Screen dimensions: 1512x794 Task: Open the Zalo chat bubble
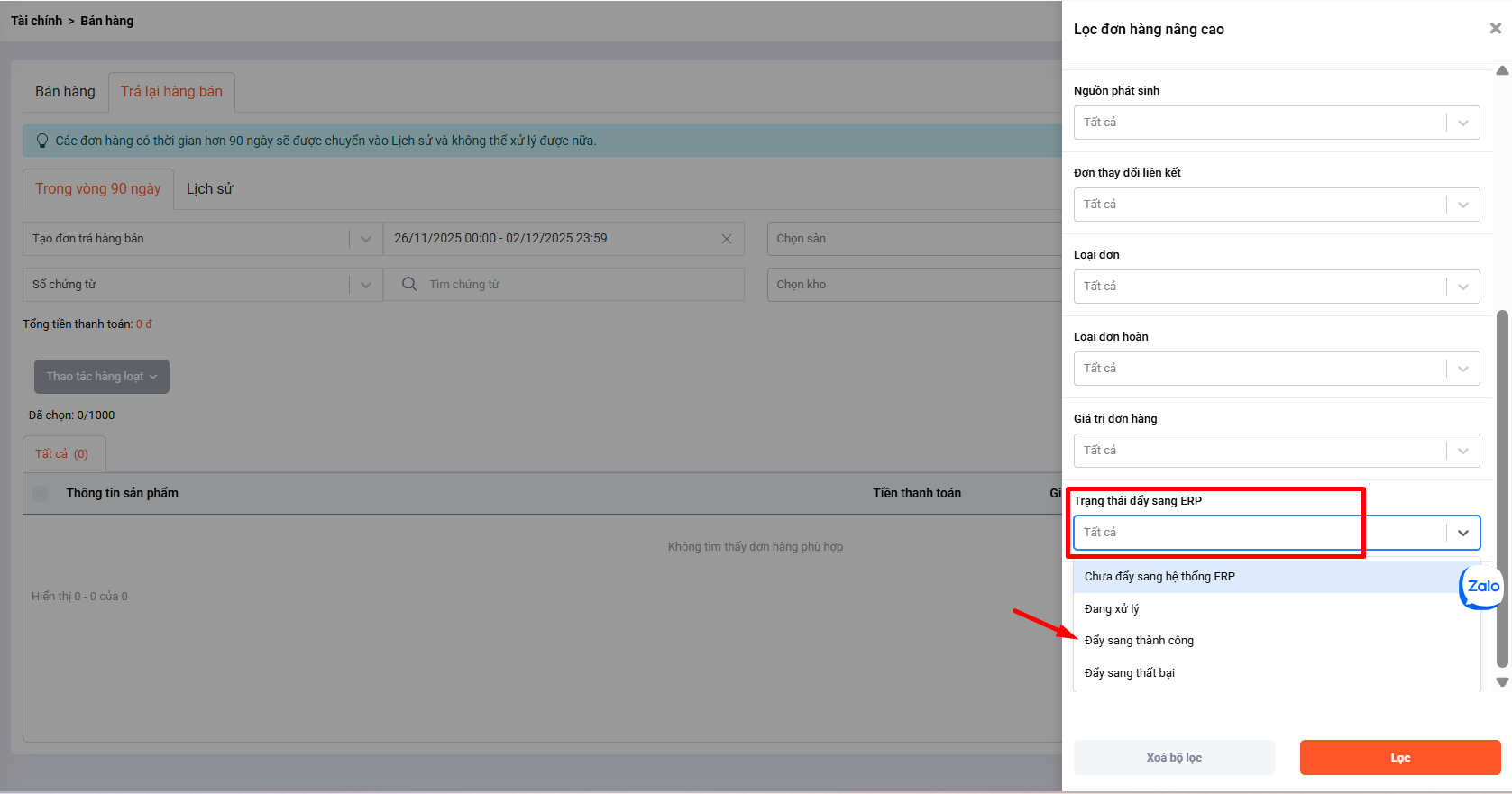1481,587
